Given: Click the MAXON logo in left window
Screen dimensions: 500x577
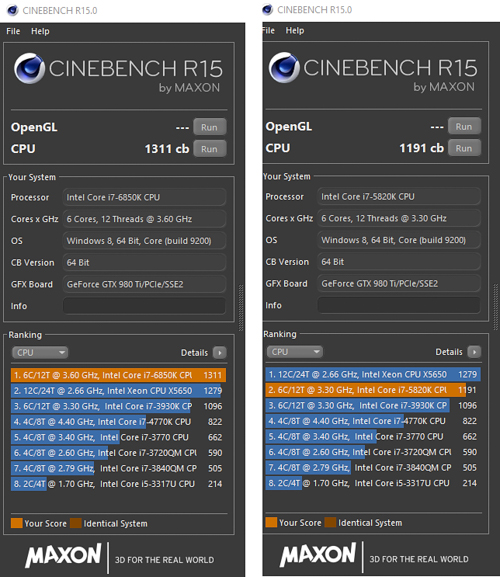Looking at the screenshot, I should point(63,555).
